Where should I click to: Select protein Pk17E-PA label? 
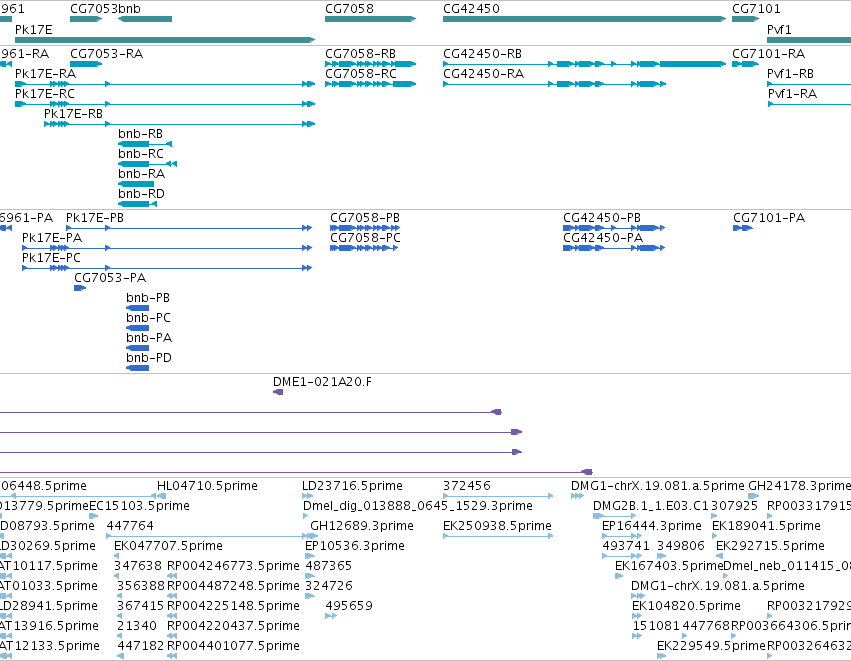52,238
